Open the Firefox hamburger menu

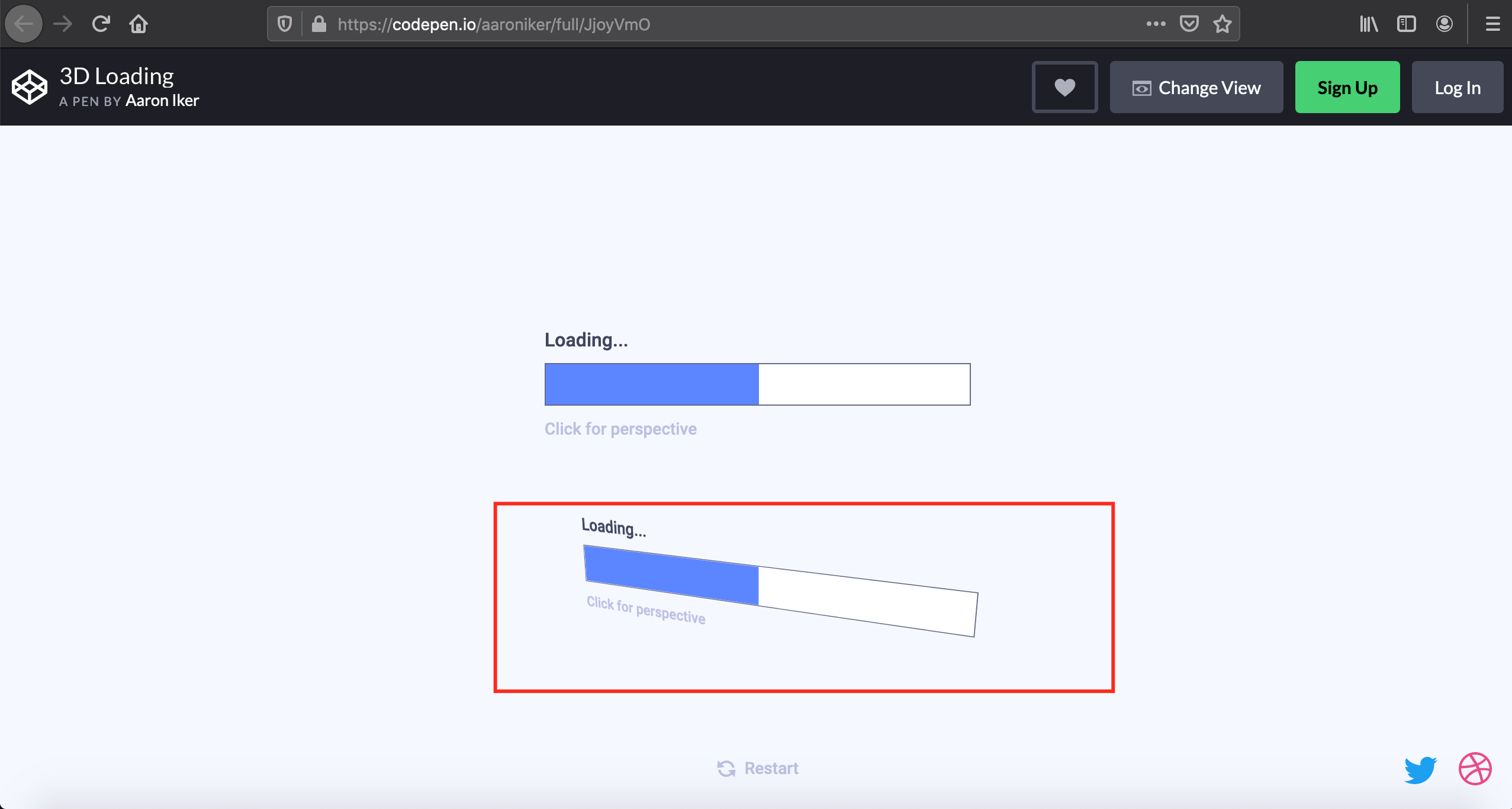point(1492,24)
